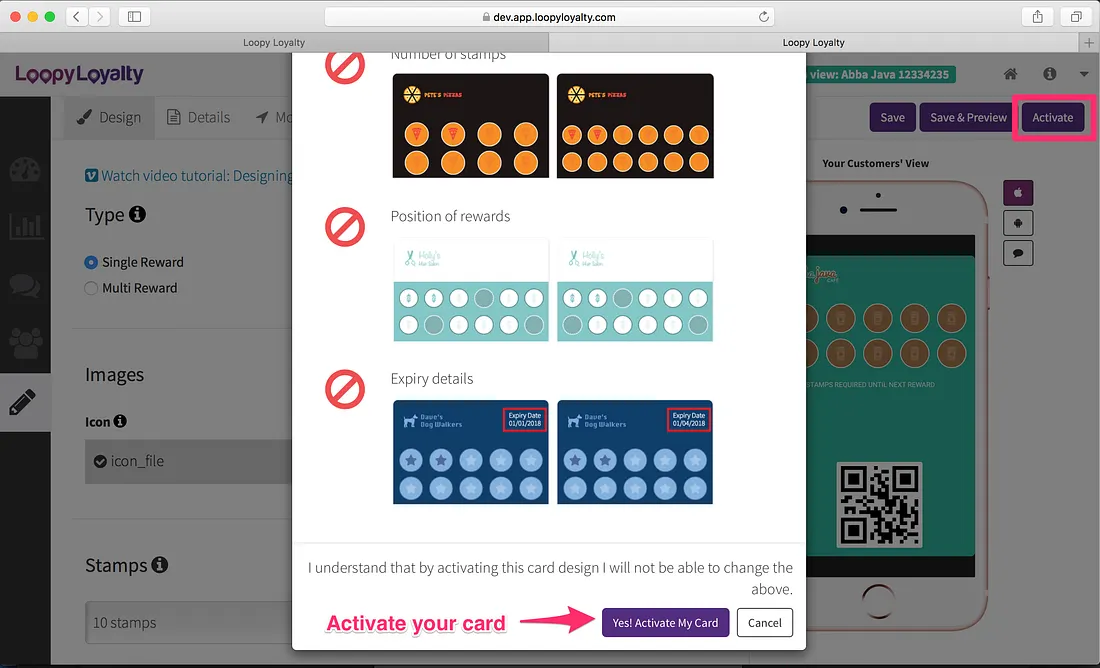This screenshot has width=1100, height=668.
Task: Click the Activate button in top bar
Action: pos(1052,117)
